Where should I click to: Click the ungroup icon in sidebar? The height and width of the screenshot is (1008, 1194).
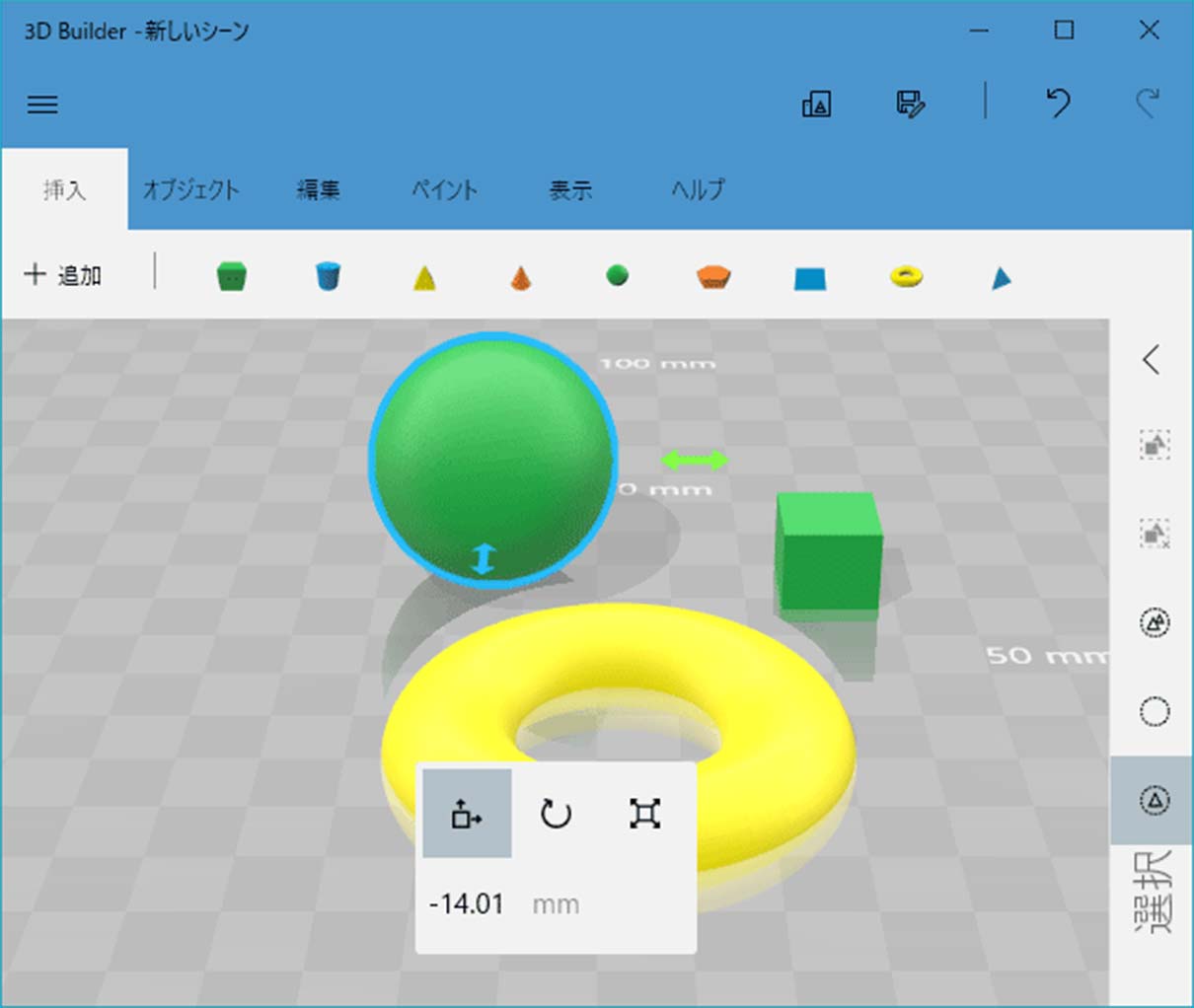pos(1155,534)
